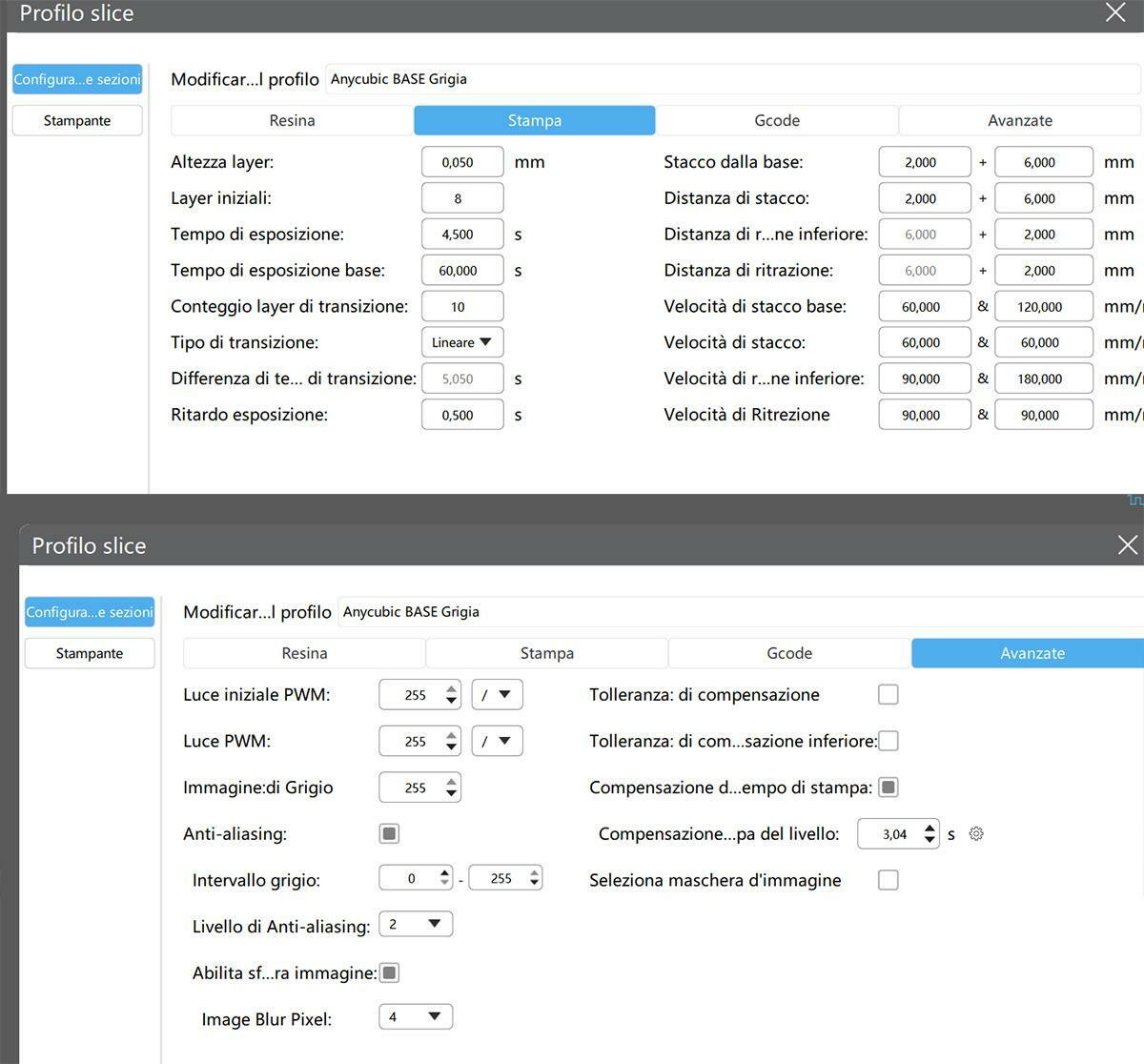Increase Immagine di Grigio value
This screenshot has height=1064, width=1144.
[451, 781]
